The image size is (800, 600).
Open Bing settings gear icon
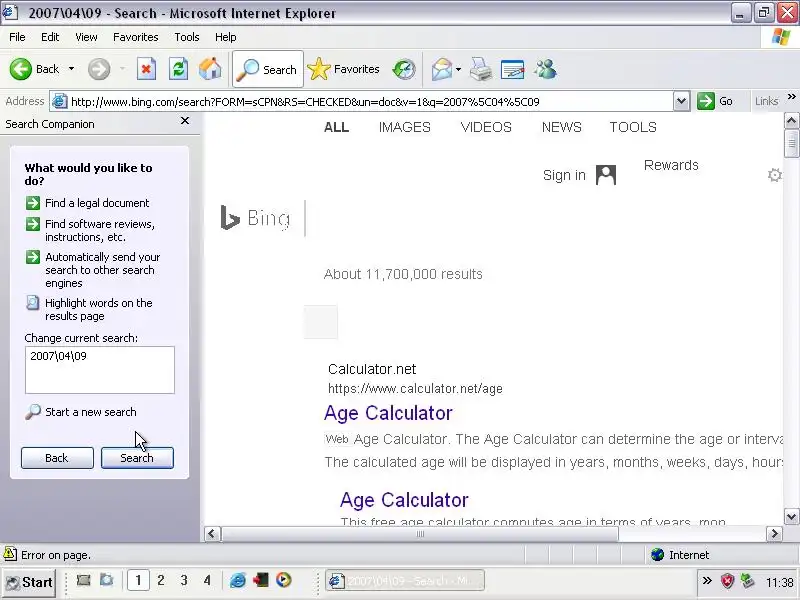(774, 175)
